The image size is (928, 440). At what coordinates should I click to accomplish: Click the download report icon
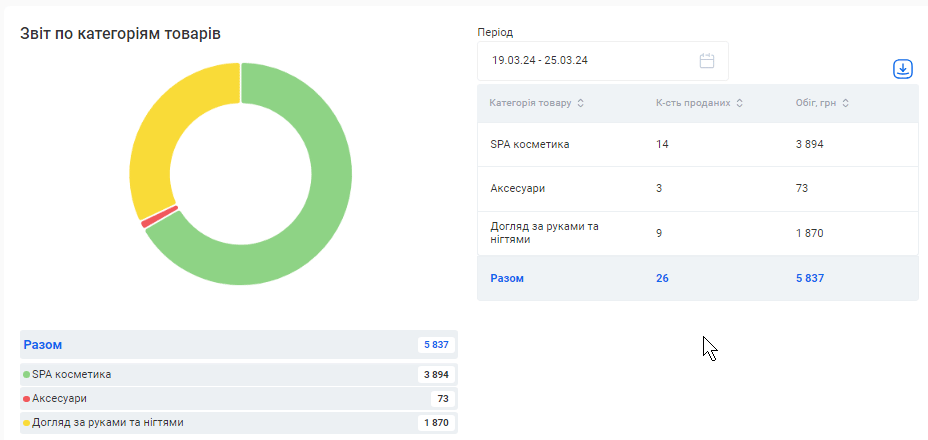pyautogui.click(x=903, y=69)
